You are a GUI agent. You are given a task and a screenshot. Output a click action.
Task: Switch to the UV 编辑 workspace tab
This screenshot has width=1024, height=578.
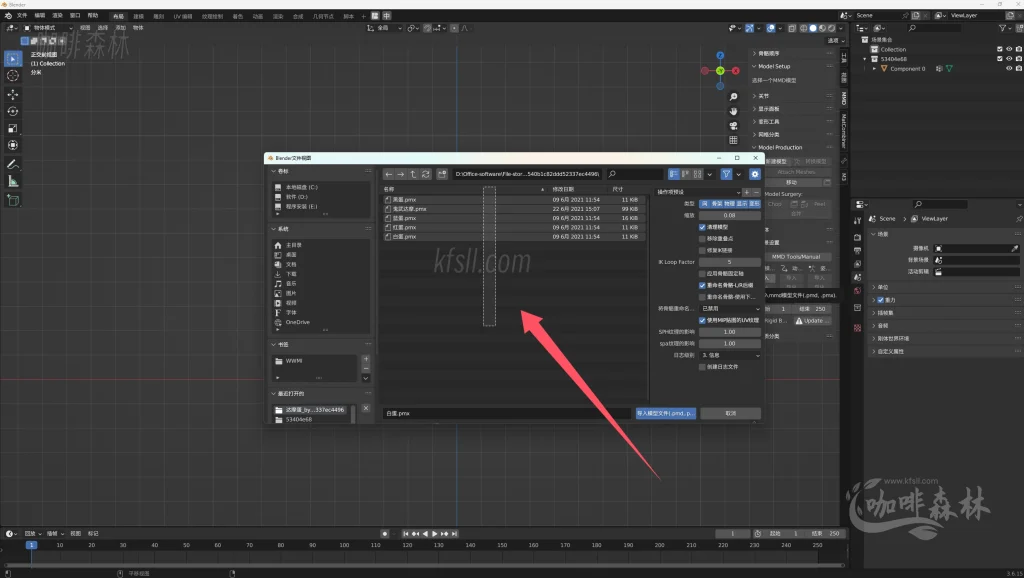[181, 16]
